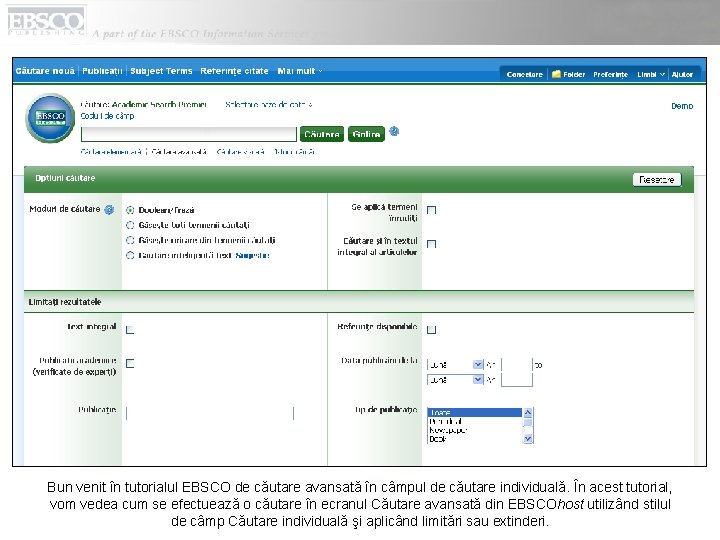720x540 pixels.
Task: Go to Publicații in top navigation
Action: (102, 71)
